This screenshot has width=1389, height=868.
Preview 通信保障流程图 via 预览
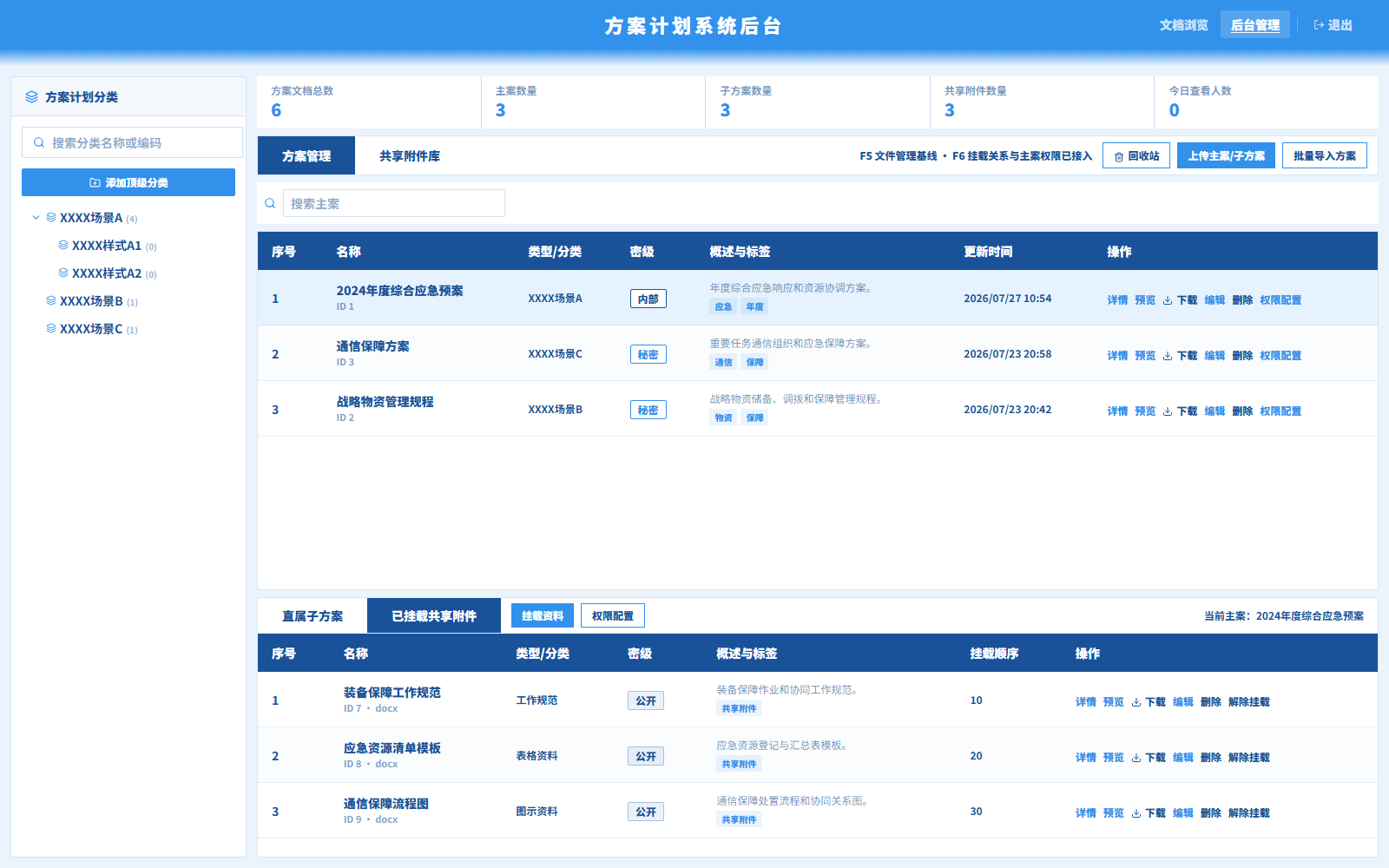pyautogui.click(x=1114, y=813)
